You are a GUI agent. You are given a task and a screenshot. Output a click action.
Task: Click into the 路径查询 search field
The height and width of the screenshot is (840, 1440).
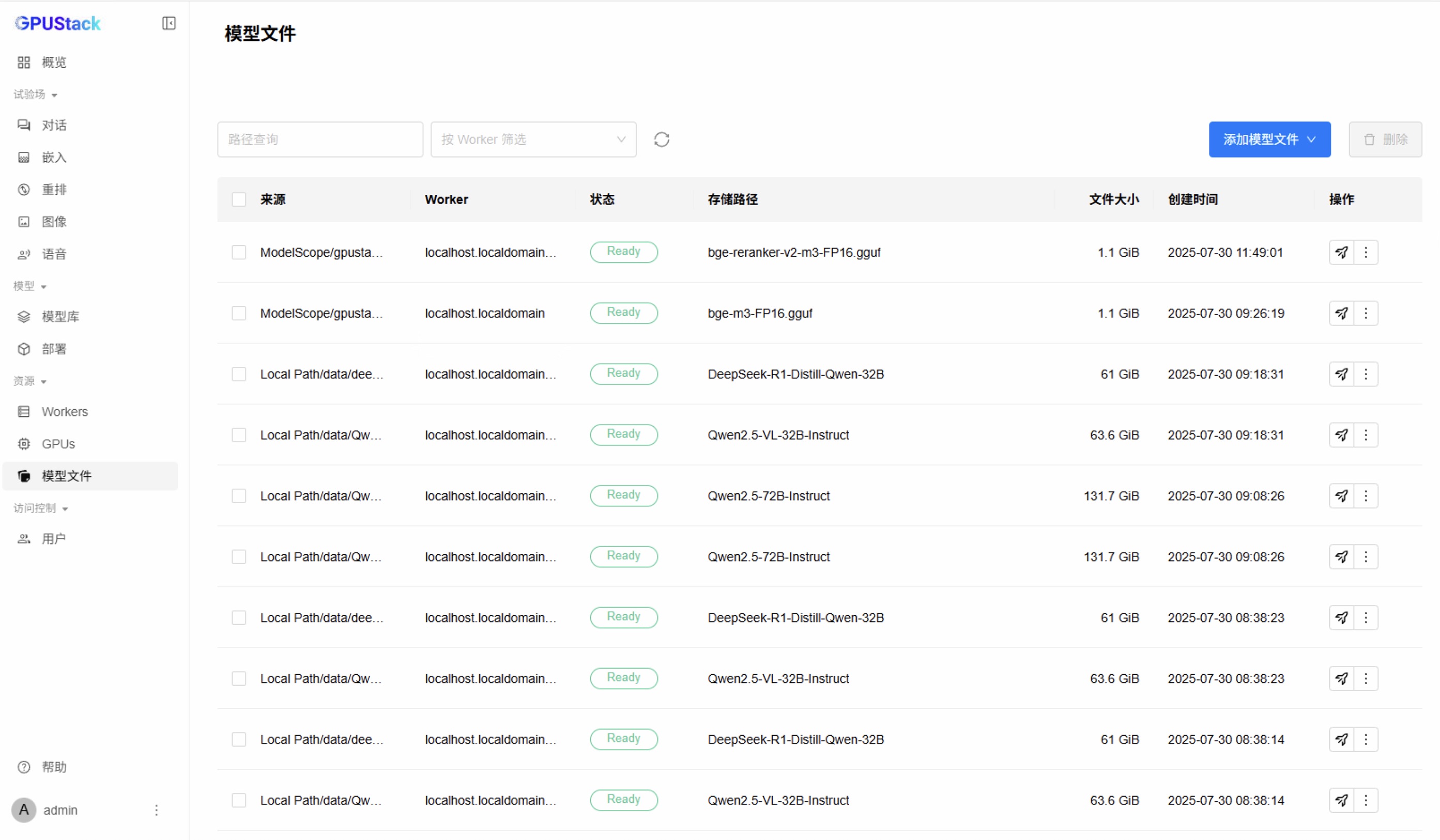[x=319, y=139]
